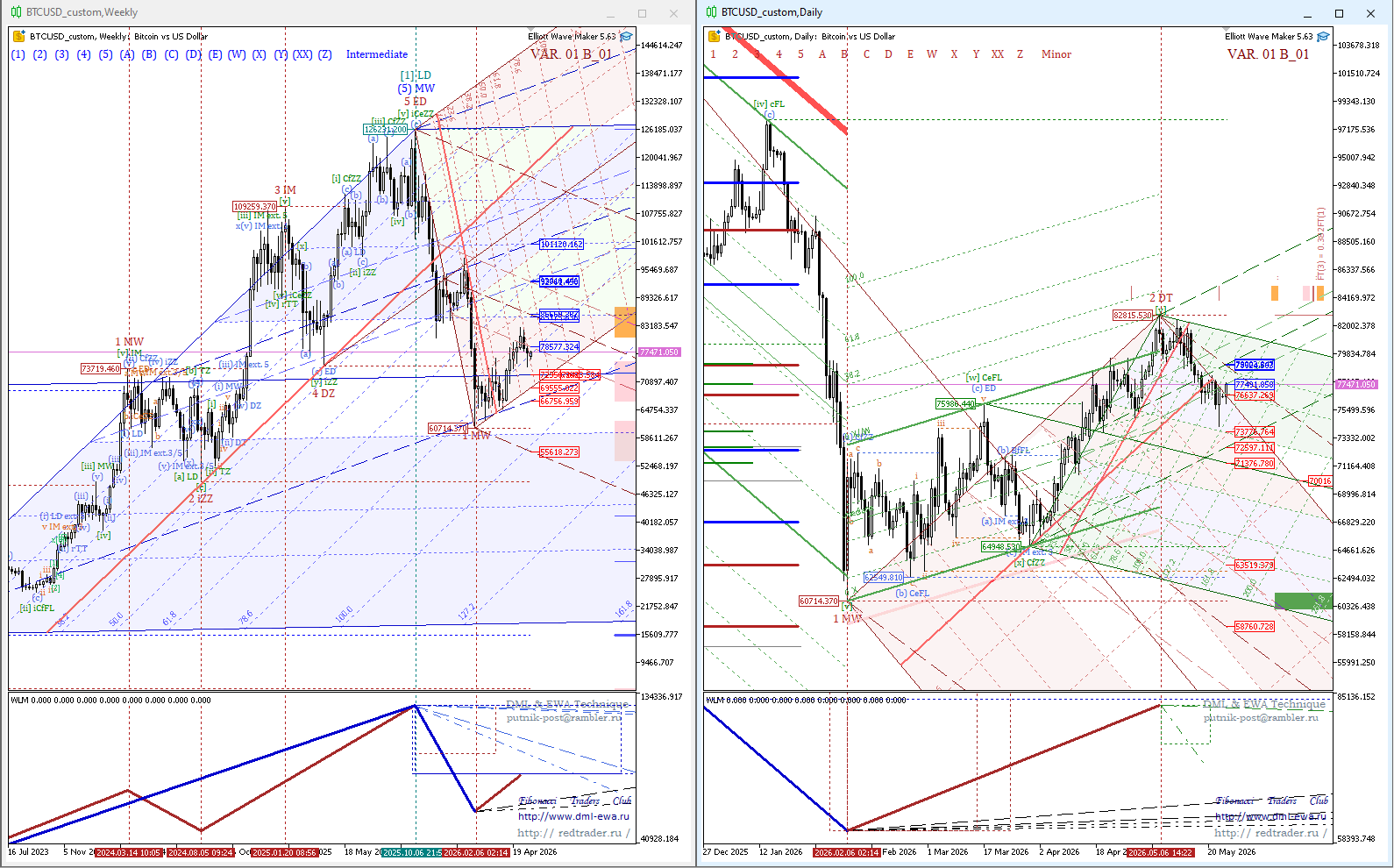
Task: Select the red C wave label on Daily chart
Action: (x=866, y=54)
